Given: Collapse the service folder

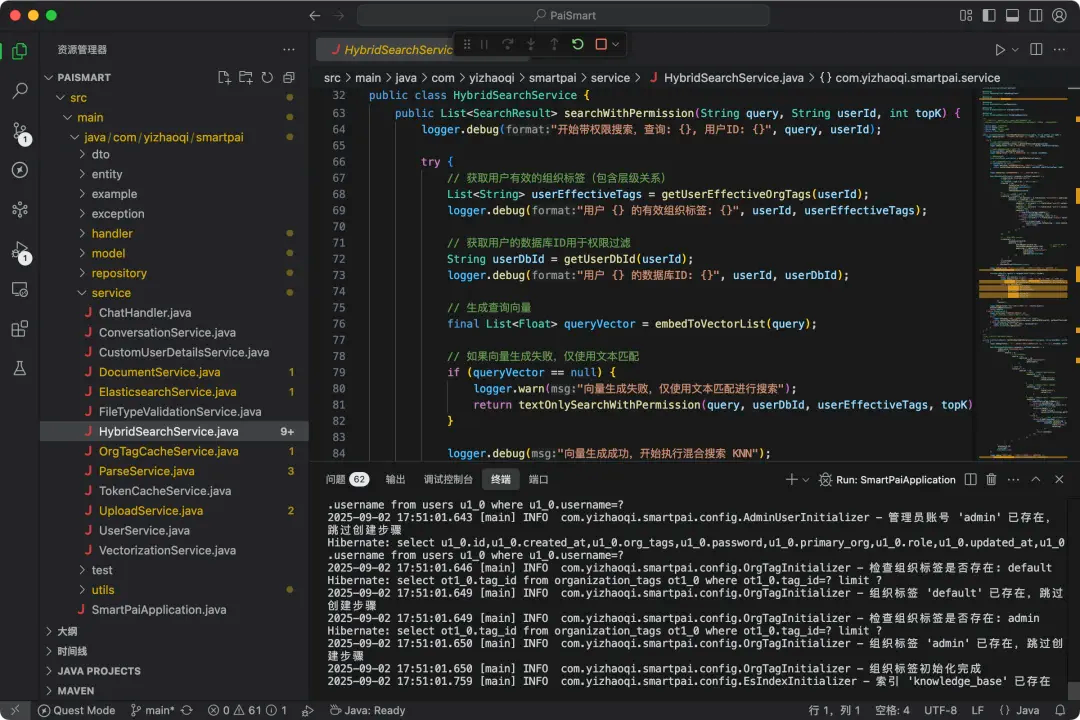Looking at the screenshot, I should tap(110, 293).
